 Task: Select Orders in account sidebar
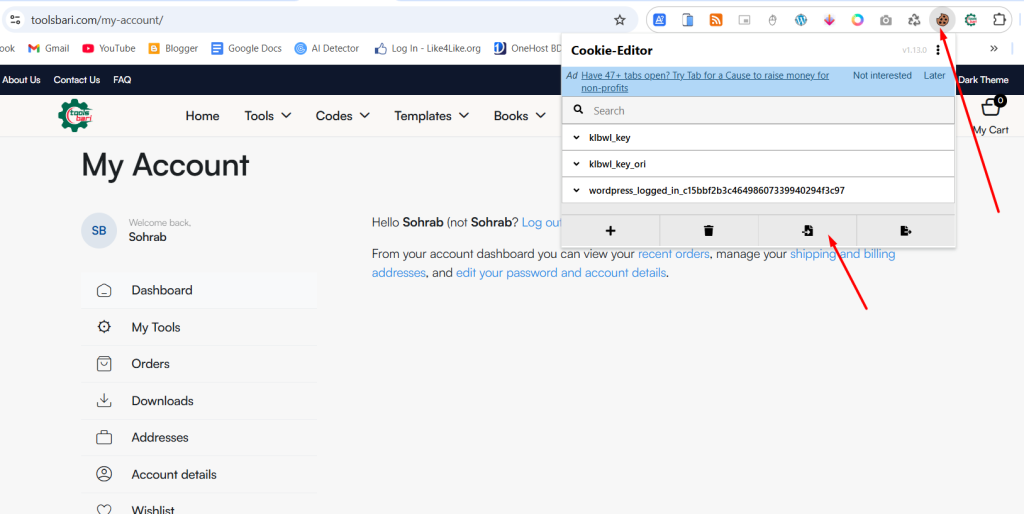(150, 364)
